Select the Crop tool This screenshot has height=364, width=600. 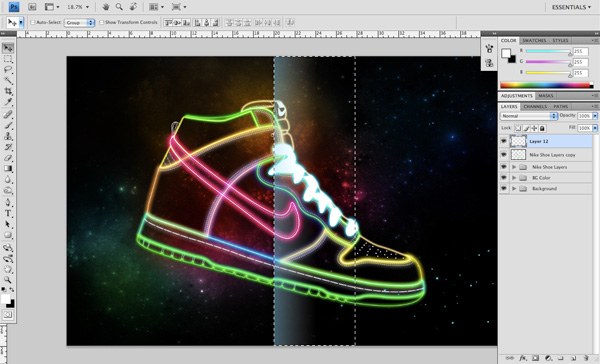[x=8, y=91]
